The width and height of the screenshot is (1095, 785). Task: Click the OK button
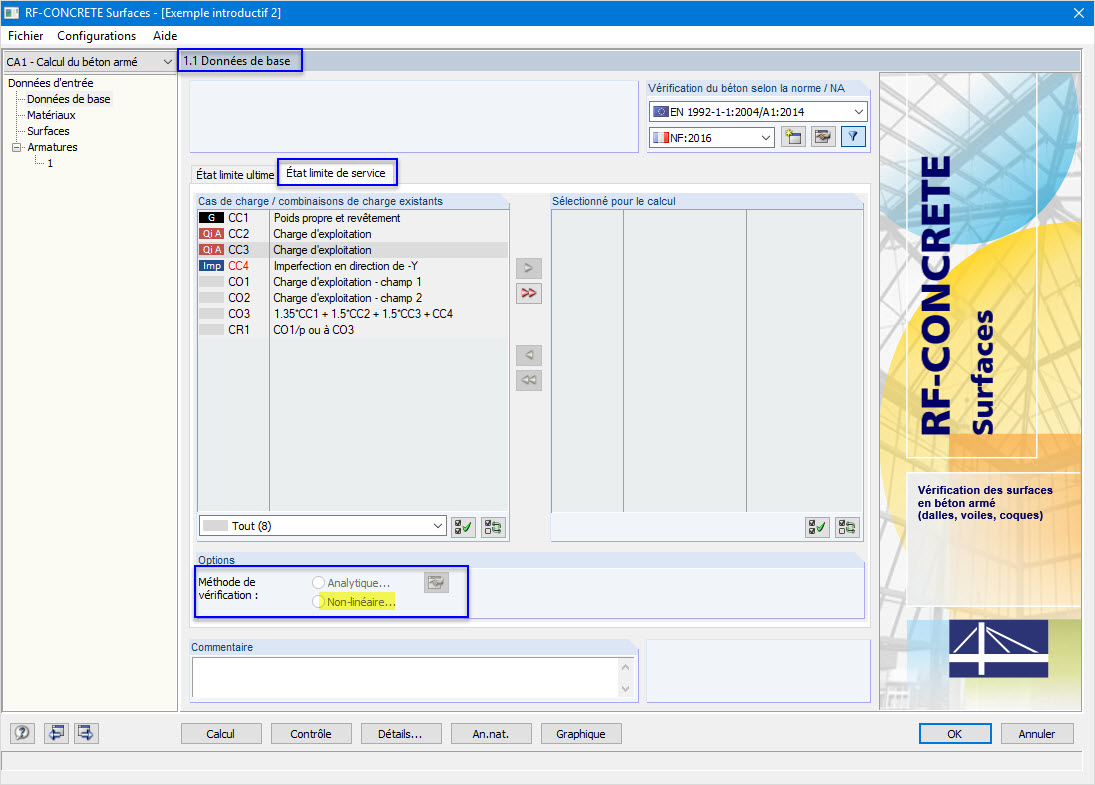pos(955,734)
